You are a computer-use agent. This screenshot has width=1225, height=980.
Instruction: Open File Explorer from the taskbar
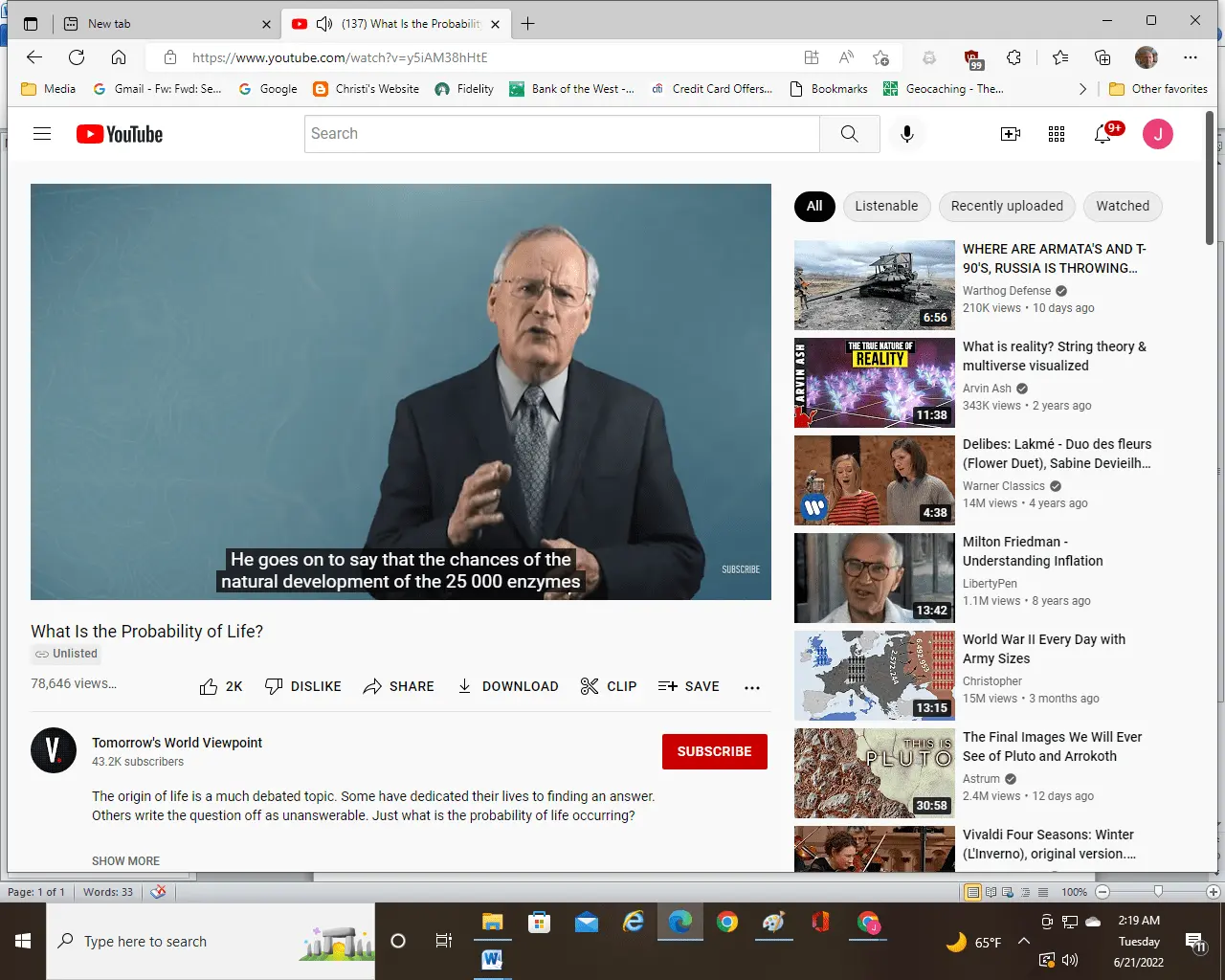pyautogui.click(x=493, y=923)
